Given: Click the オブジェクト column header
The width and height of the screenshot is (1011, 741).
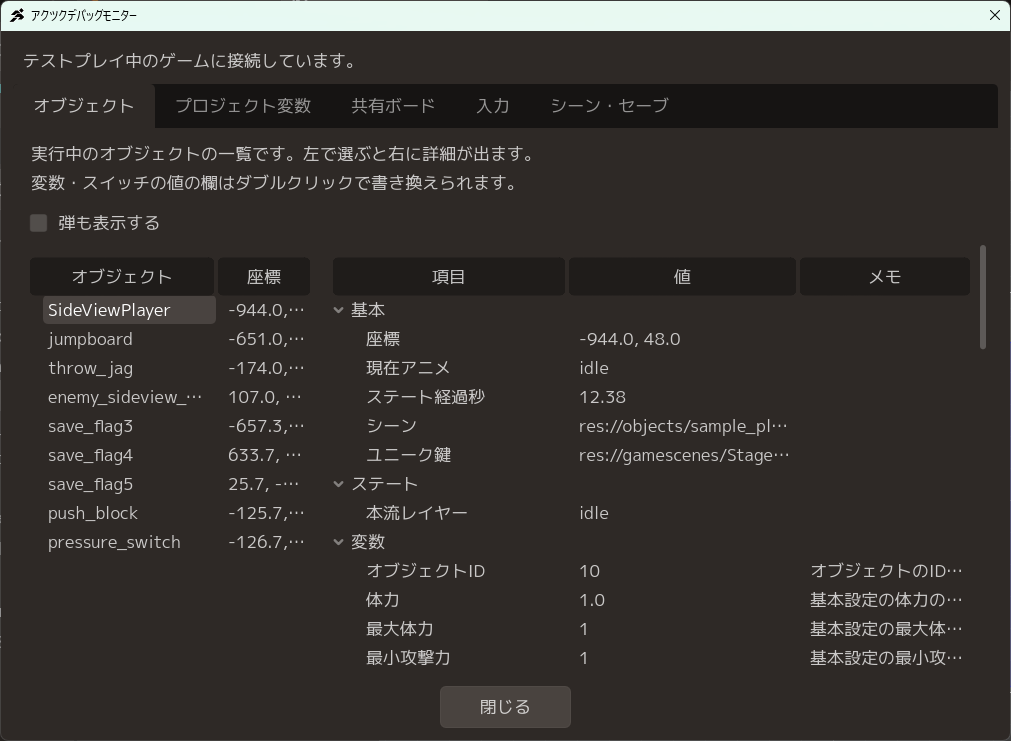Looking at the screenshot, I should point(122,277).
